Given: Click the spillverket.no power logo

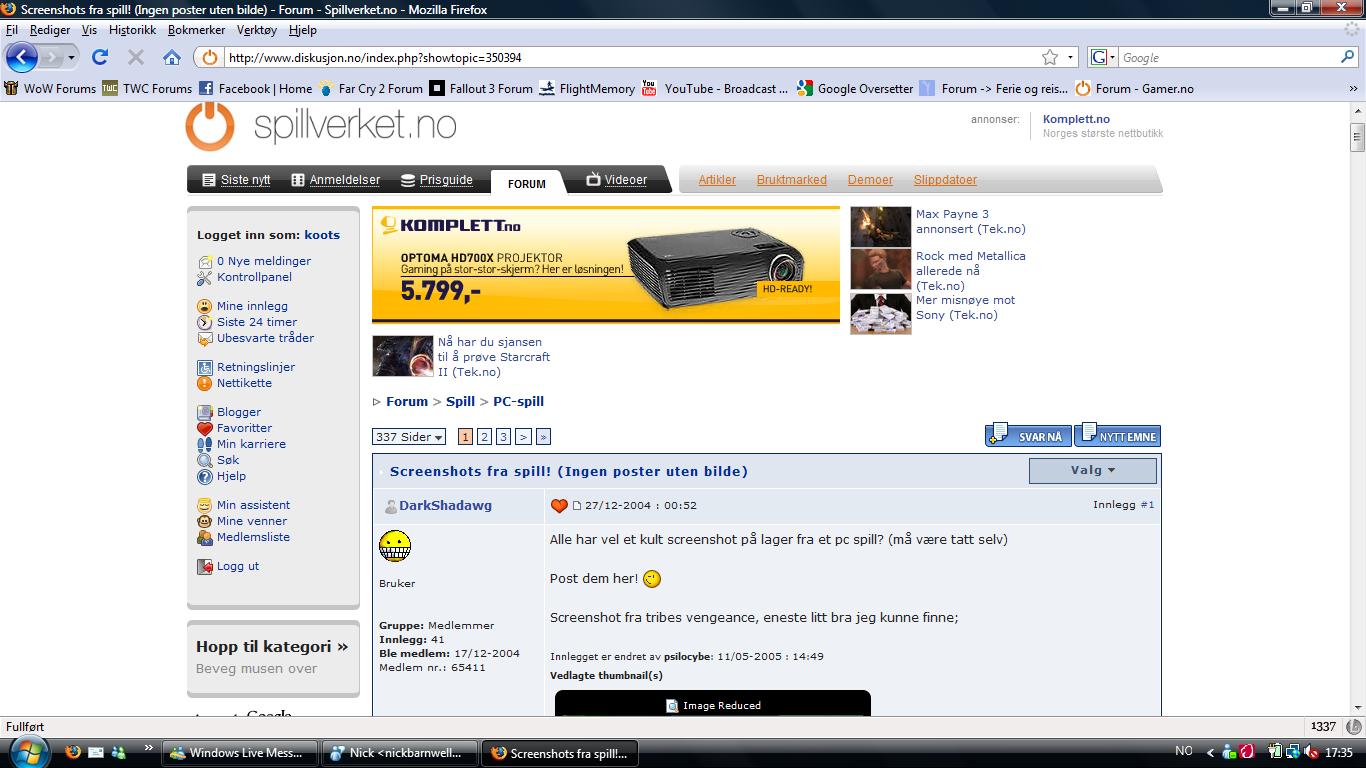Looking at the screenshot, I should pyautogui.click(x=210, y=126).
